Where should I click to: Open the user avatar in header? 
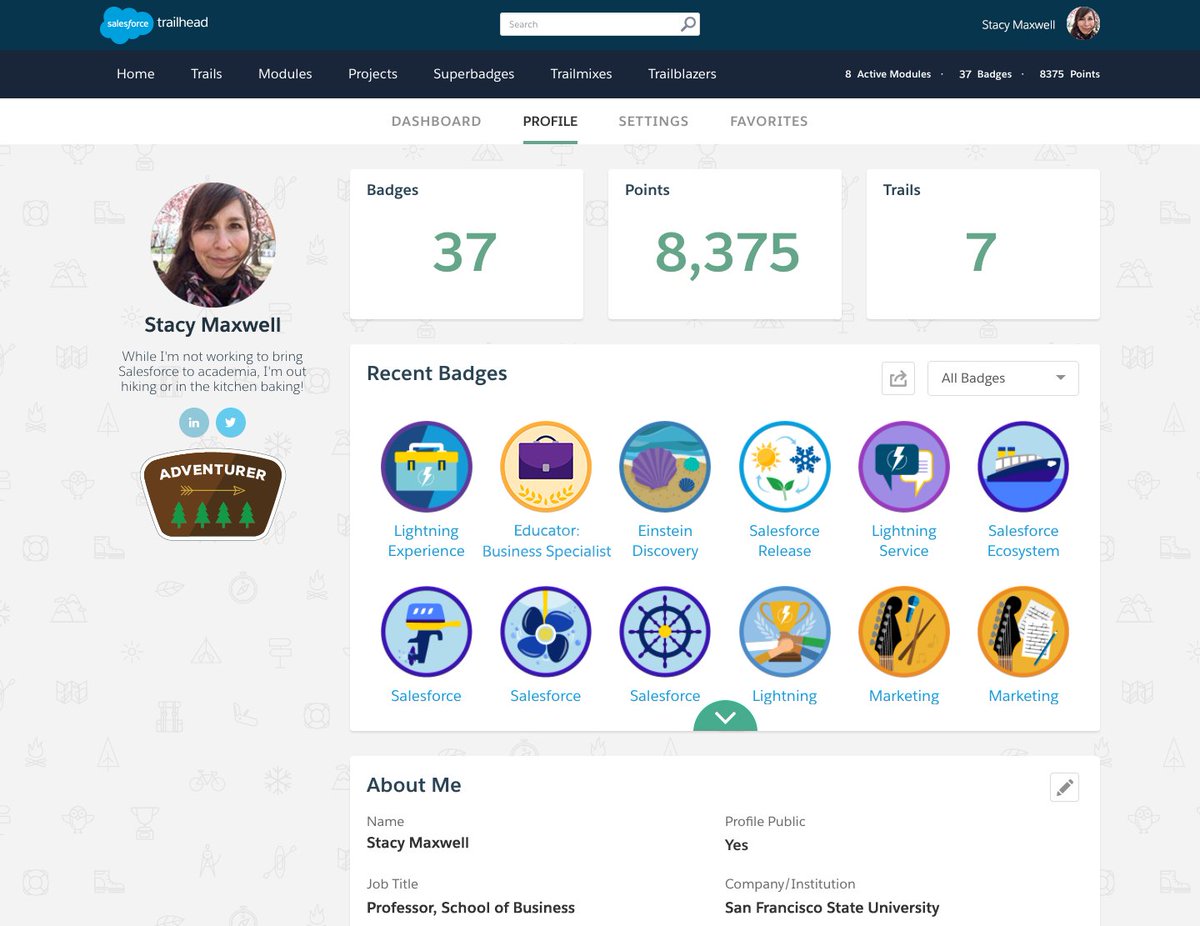(1083, 24)
